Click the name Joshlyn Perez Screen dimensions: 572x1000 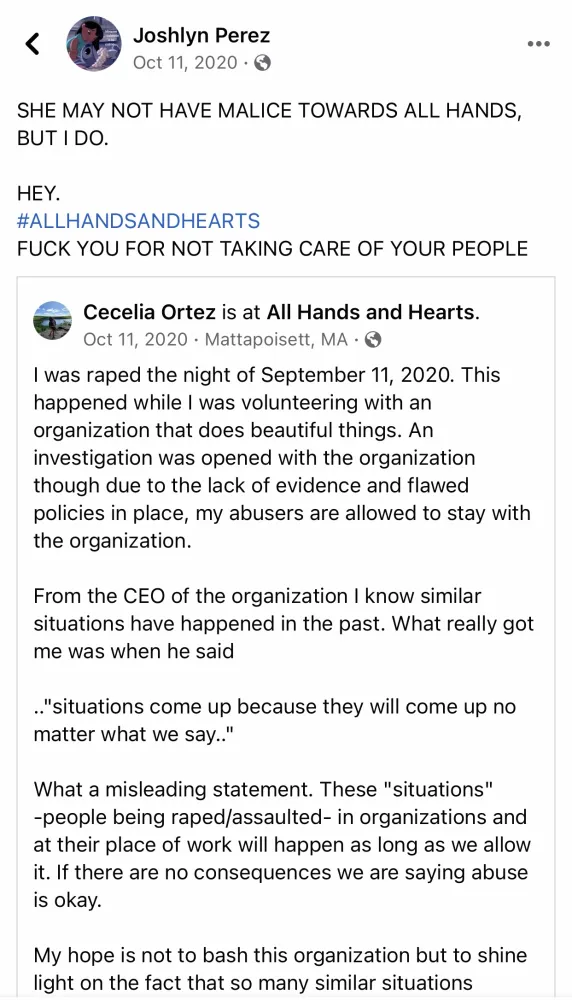[202, 36]
